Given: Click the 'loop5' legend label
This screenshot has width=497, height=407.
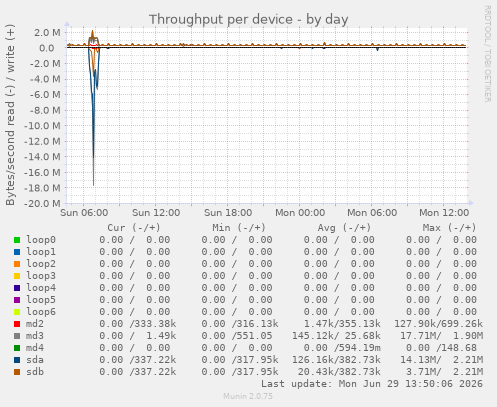Looking at the screenshot, I should (41, 300).
